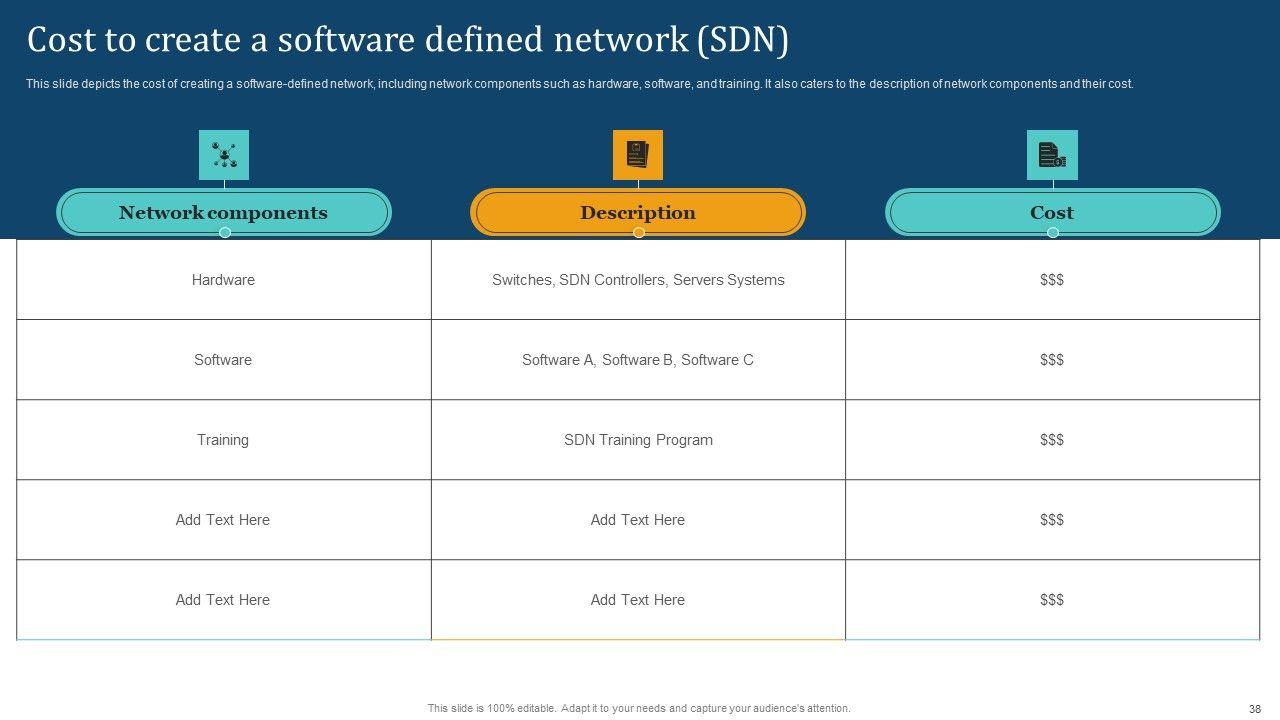Click the invoice icon above Cost
Screen dimensions: 1280x720
[x=1052, y=155]
